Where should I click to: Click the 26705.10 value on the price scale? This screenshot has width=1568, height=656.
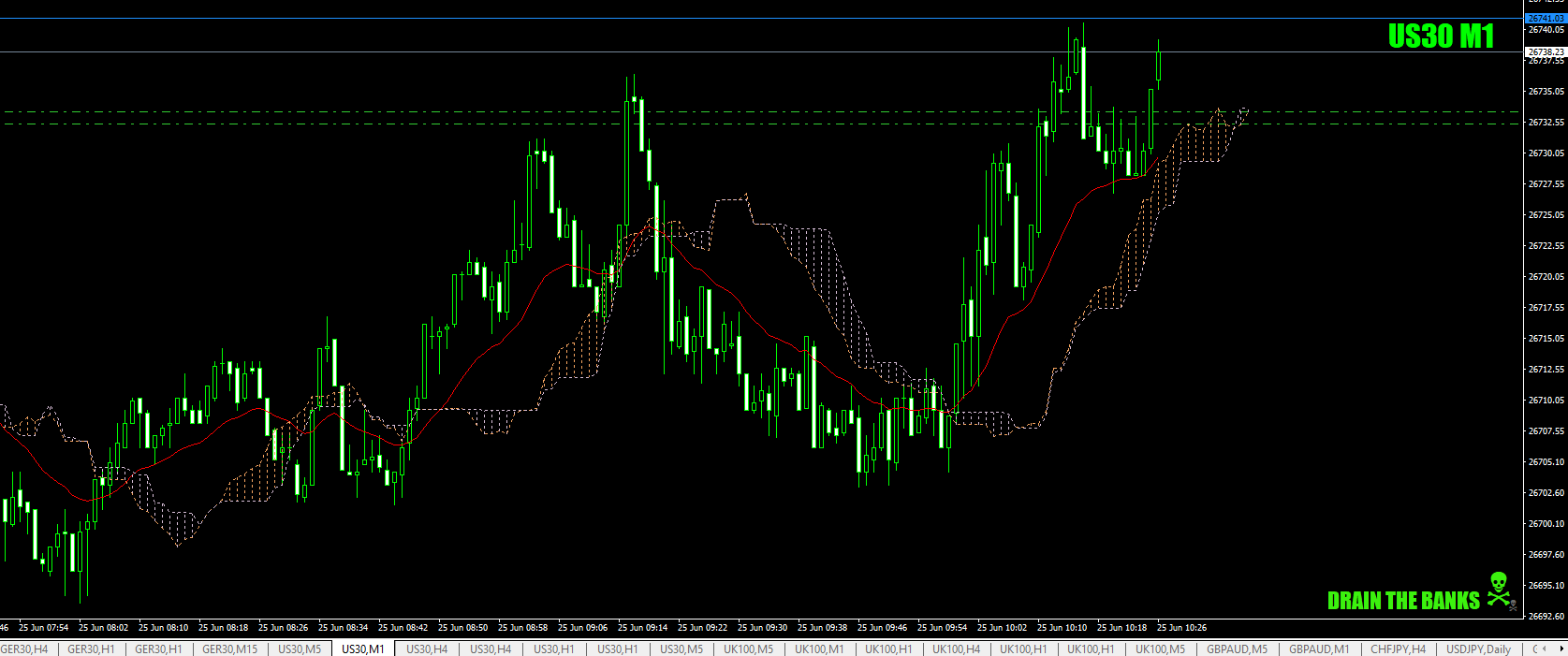(x=1546, y=462)
